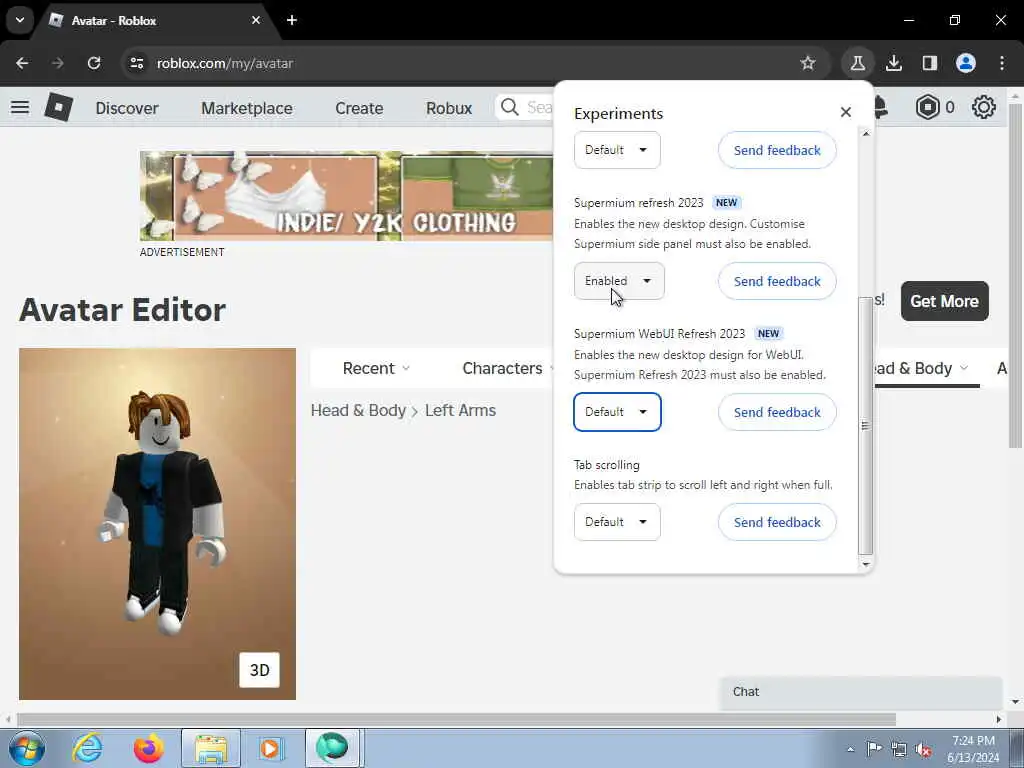The height and width of the screenshot is (768, 1024).
Task: Open the Roblox hamburger navigation menu
Action: pyautogui.click(x=20, y=107)
